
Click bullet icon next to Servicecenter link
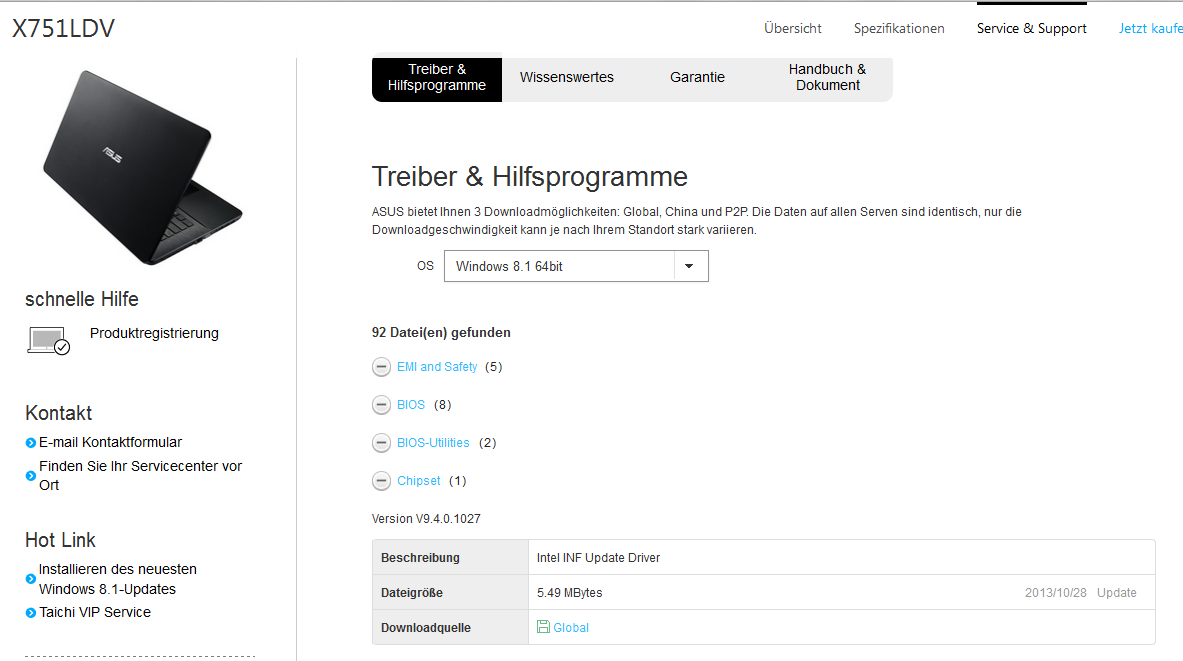pos(31,476)
